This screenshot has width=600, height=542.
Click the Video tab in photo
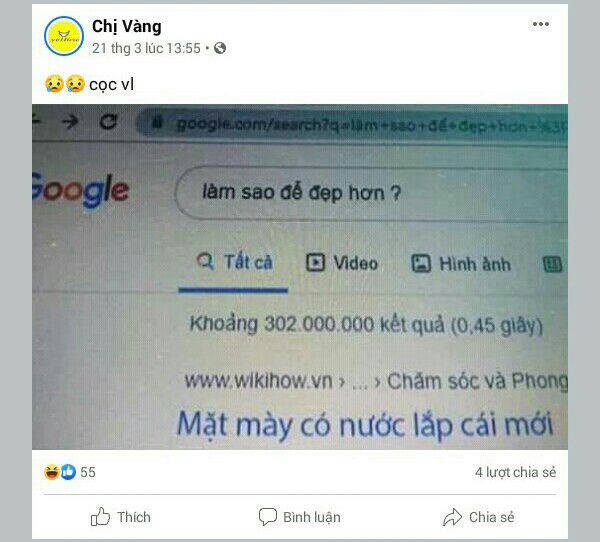pos(342,263)
